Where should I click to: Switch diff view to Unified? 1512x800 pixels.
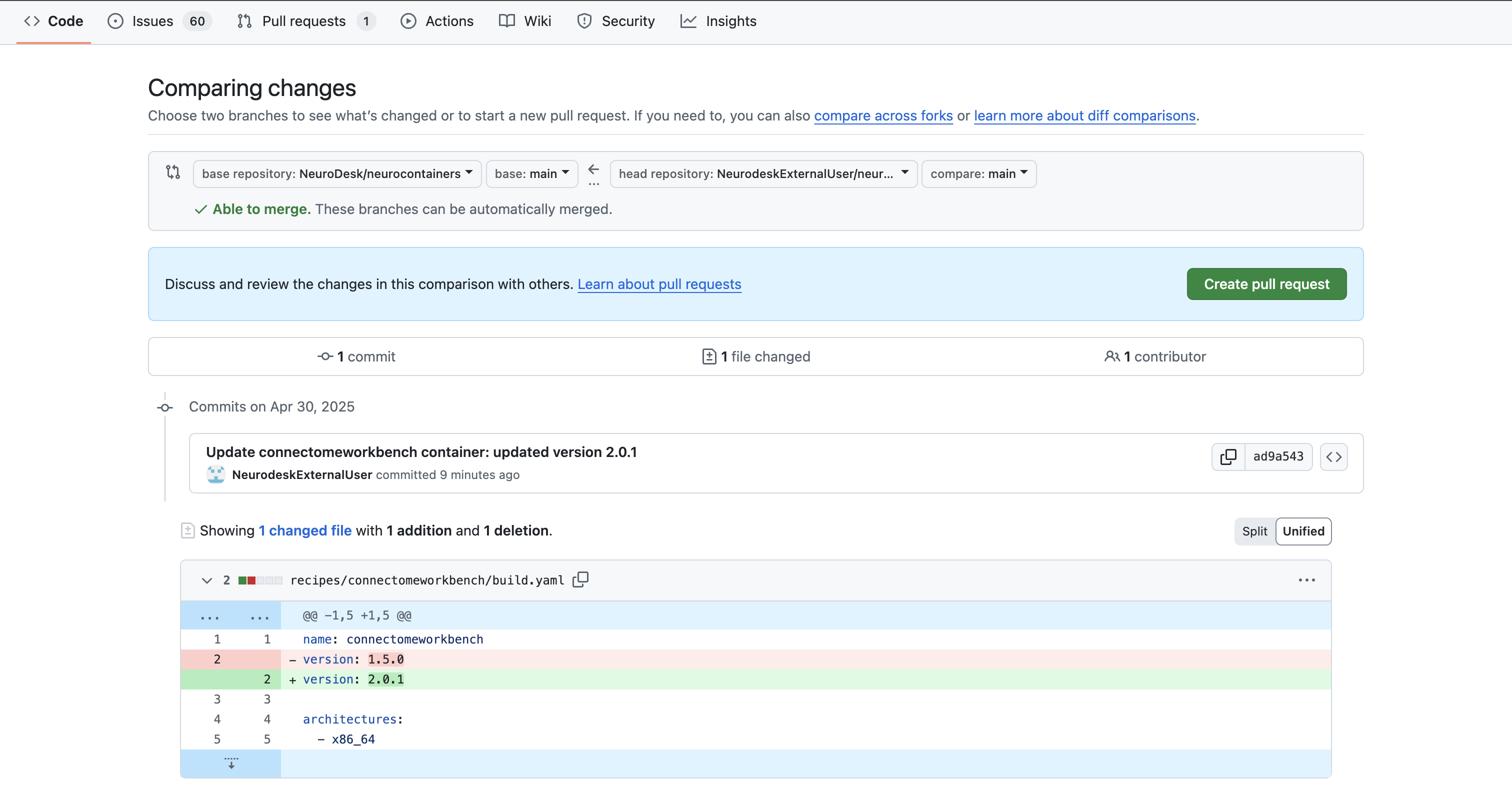tap(1303, 531)
